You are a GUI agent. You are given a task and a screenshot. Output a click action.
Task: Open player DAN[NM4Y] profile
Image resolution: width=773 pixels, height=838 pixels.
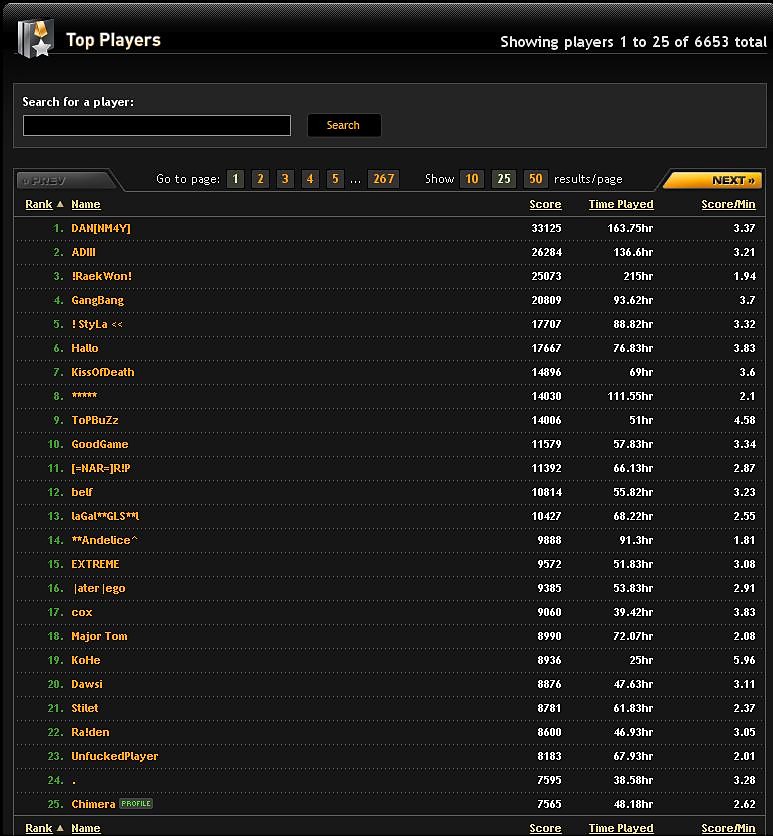(101, 228)
